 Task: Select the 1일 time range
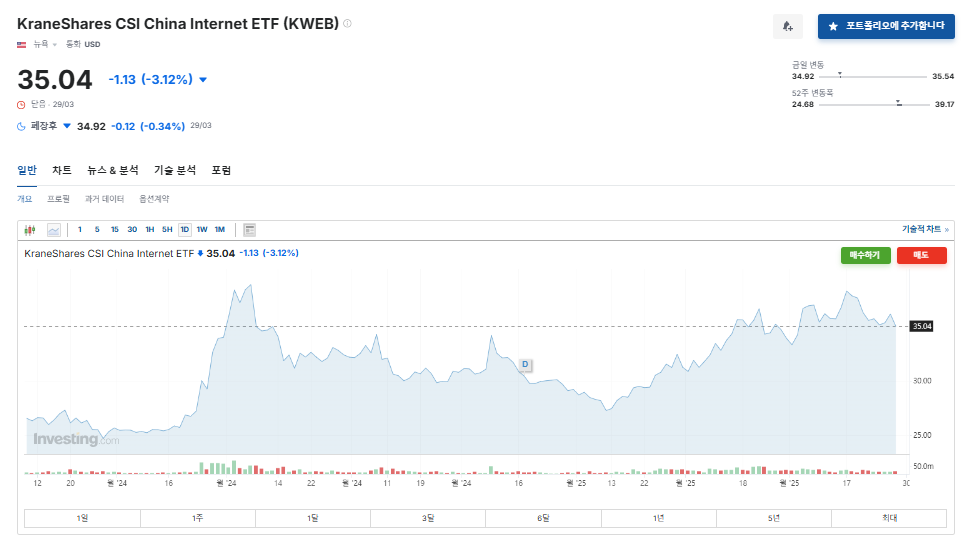(x=82, y=518)
